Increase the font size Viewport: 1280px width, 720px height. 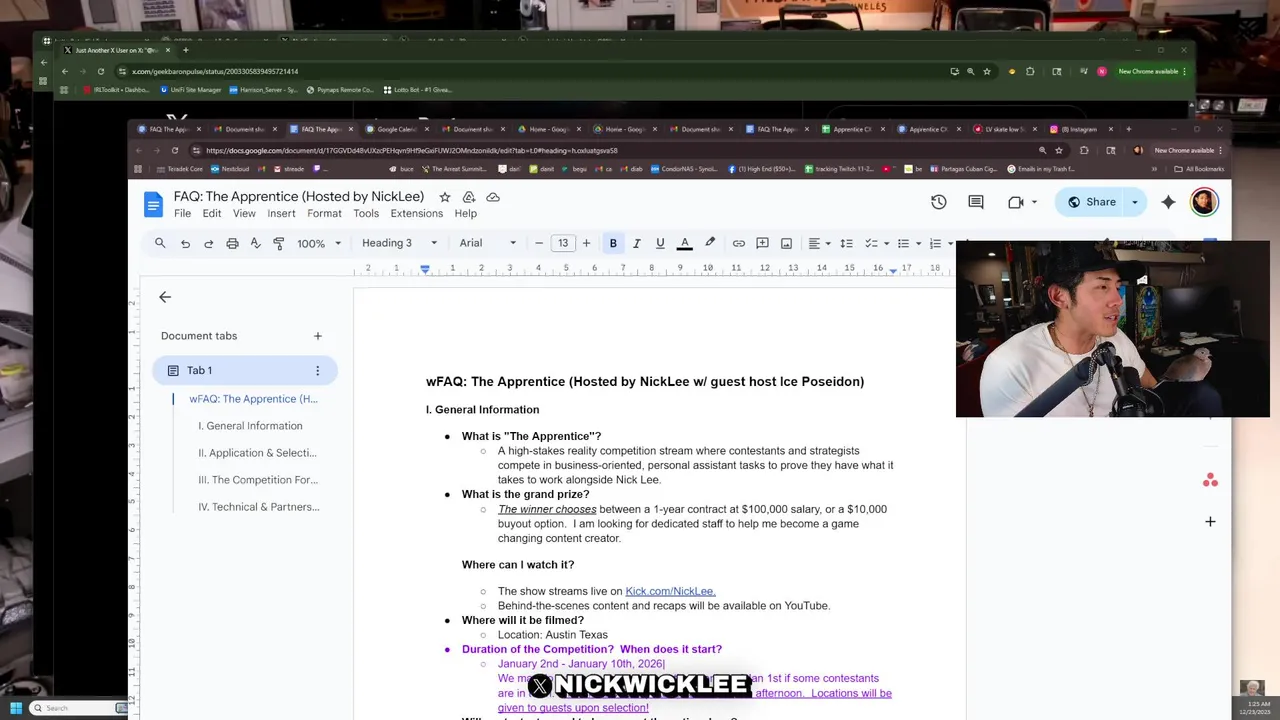pyautogui.click(x=586, y=243)
